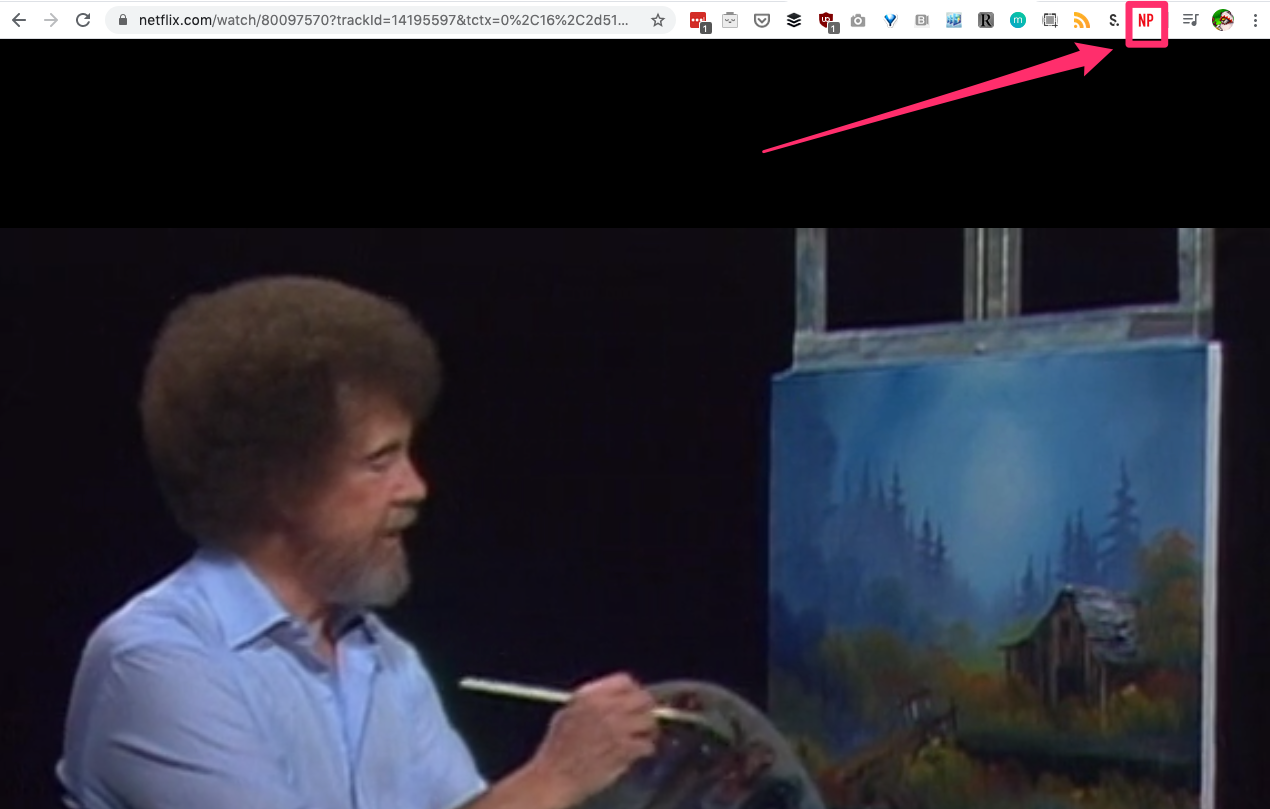Open the Netflix Party NP extension
Viewport: 1270px width, 809px height.
(x=1146, y=20)
